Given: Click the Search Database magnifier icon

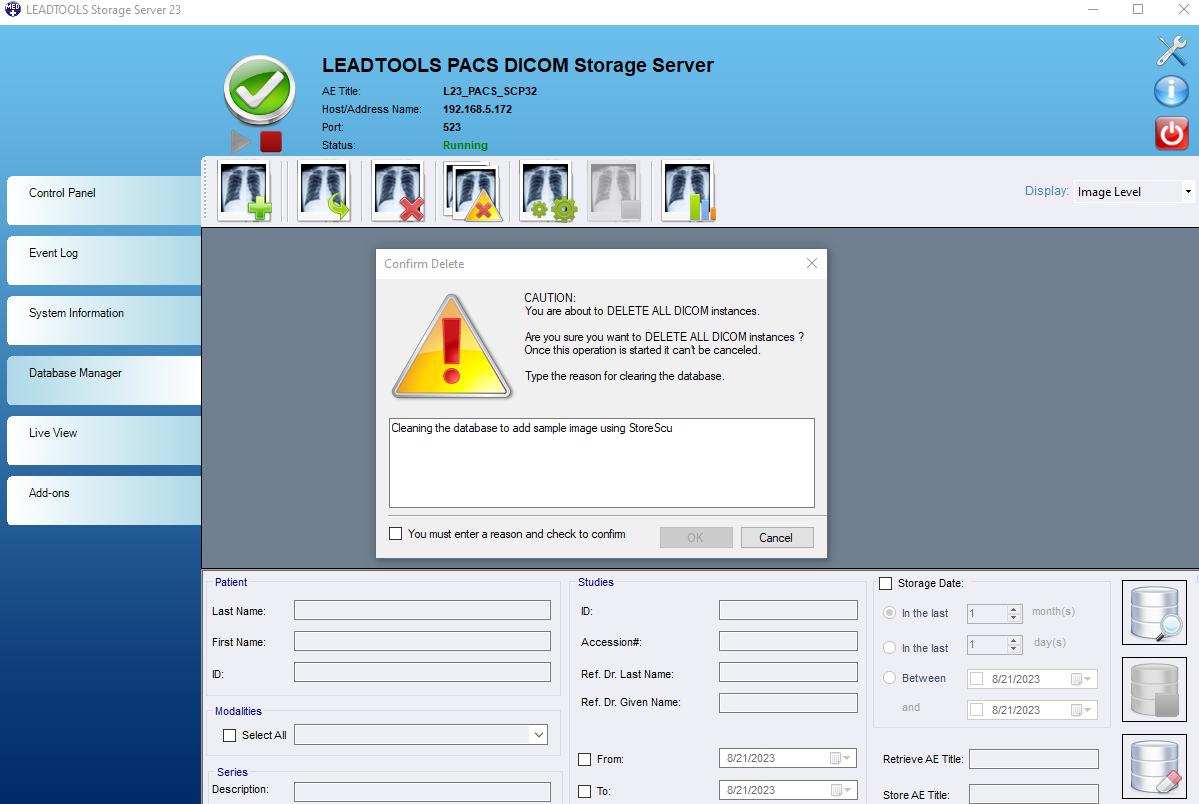Looking at the screenshot, I should (x=1154, y=612).
